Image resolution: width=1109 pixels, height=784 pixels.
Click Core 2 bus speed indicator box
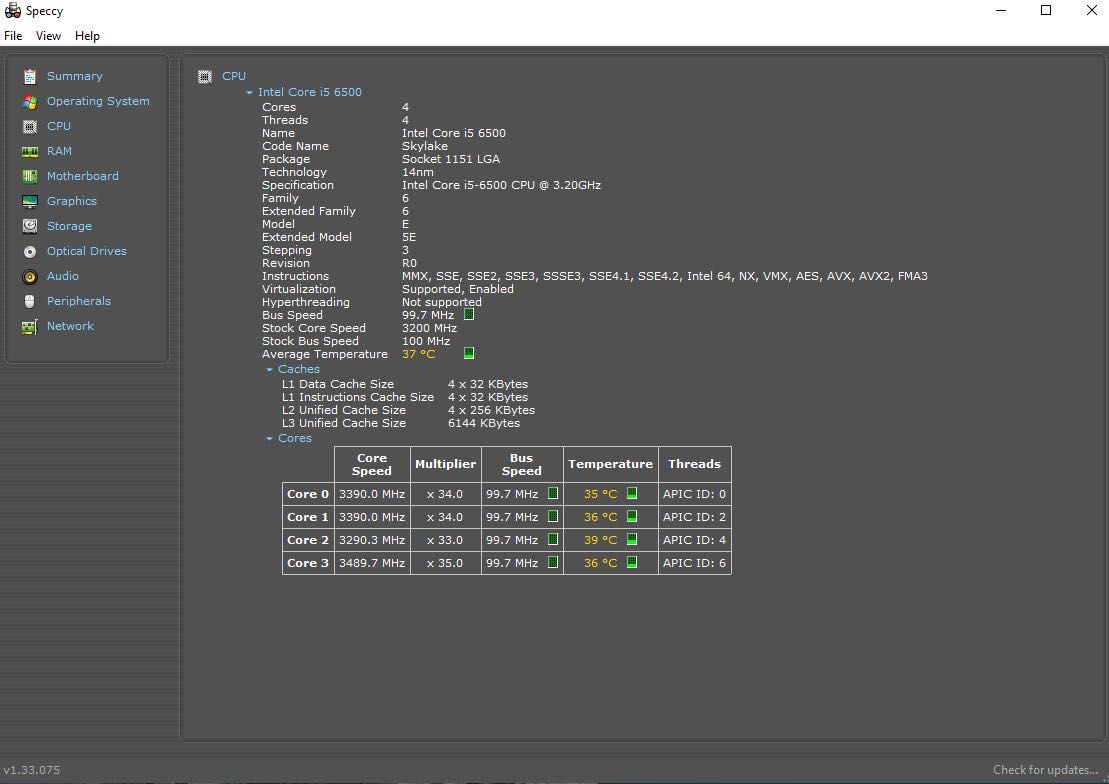pyautogui.click(x=553, y=539)
